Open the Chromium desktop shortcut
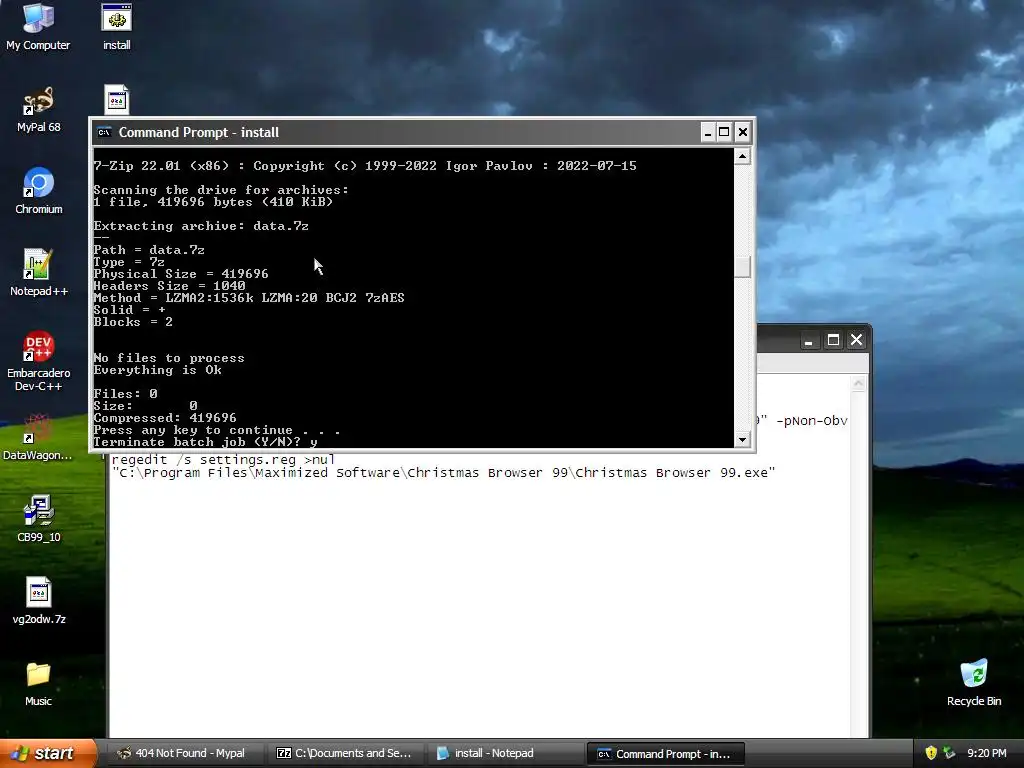The image size is (1024, 768). [x=38, y=191]
